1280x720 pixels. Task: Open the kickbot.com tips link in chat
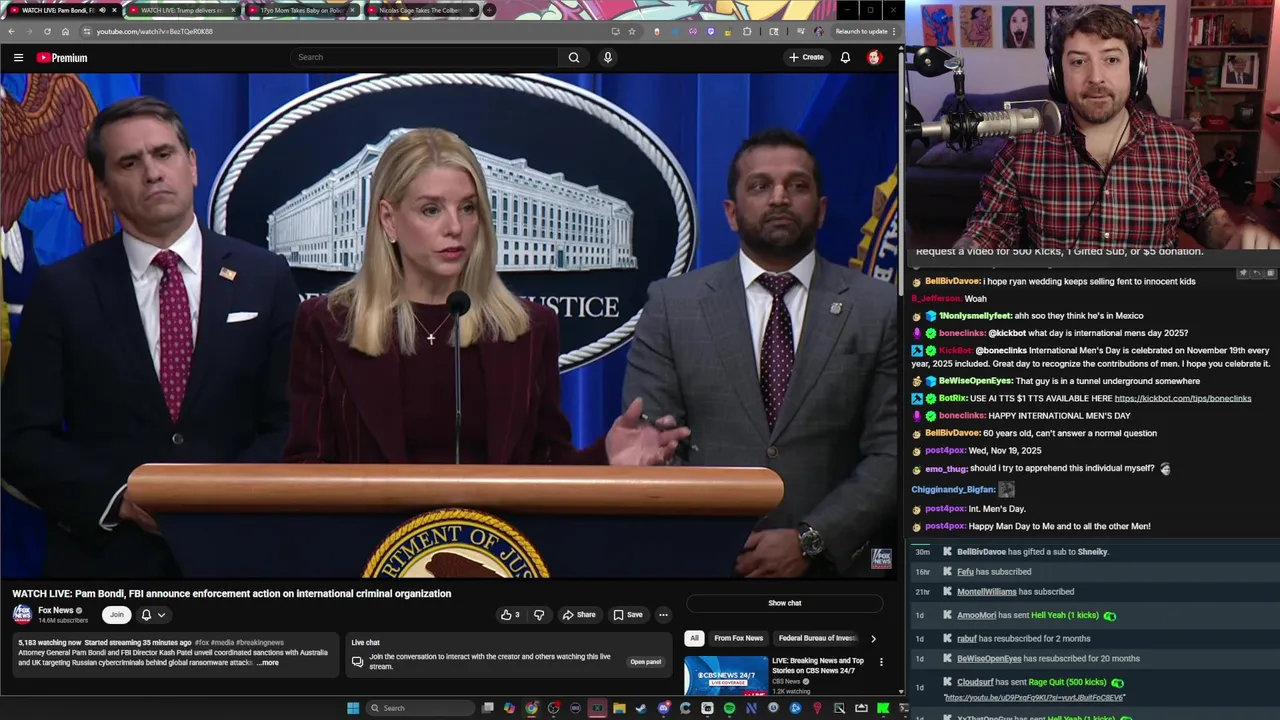pyautogui.click(x=1183, y=398)
